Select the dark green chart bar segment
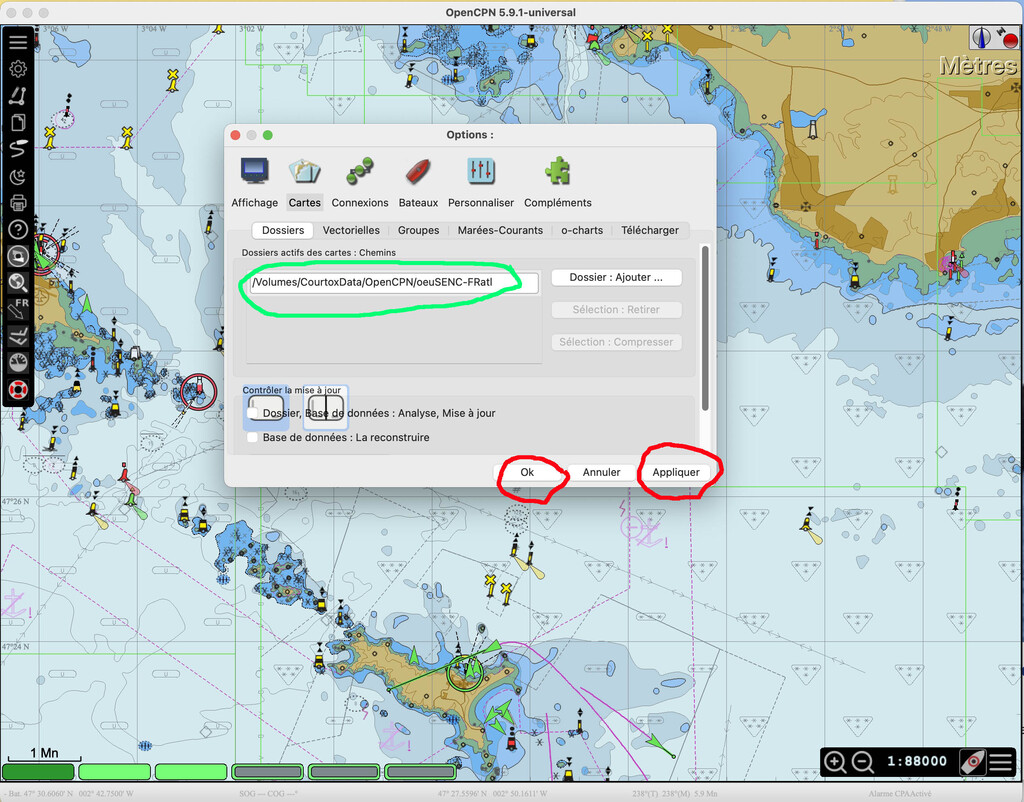Viewport: 1024px width, 802px height. click(39, 772)
